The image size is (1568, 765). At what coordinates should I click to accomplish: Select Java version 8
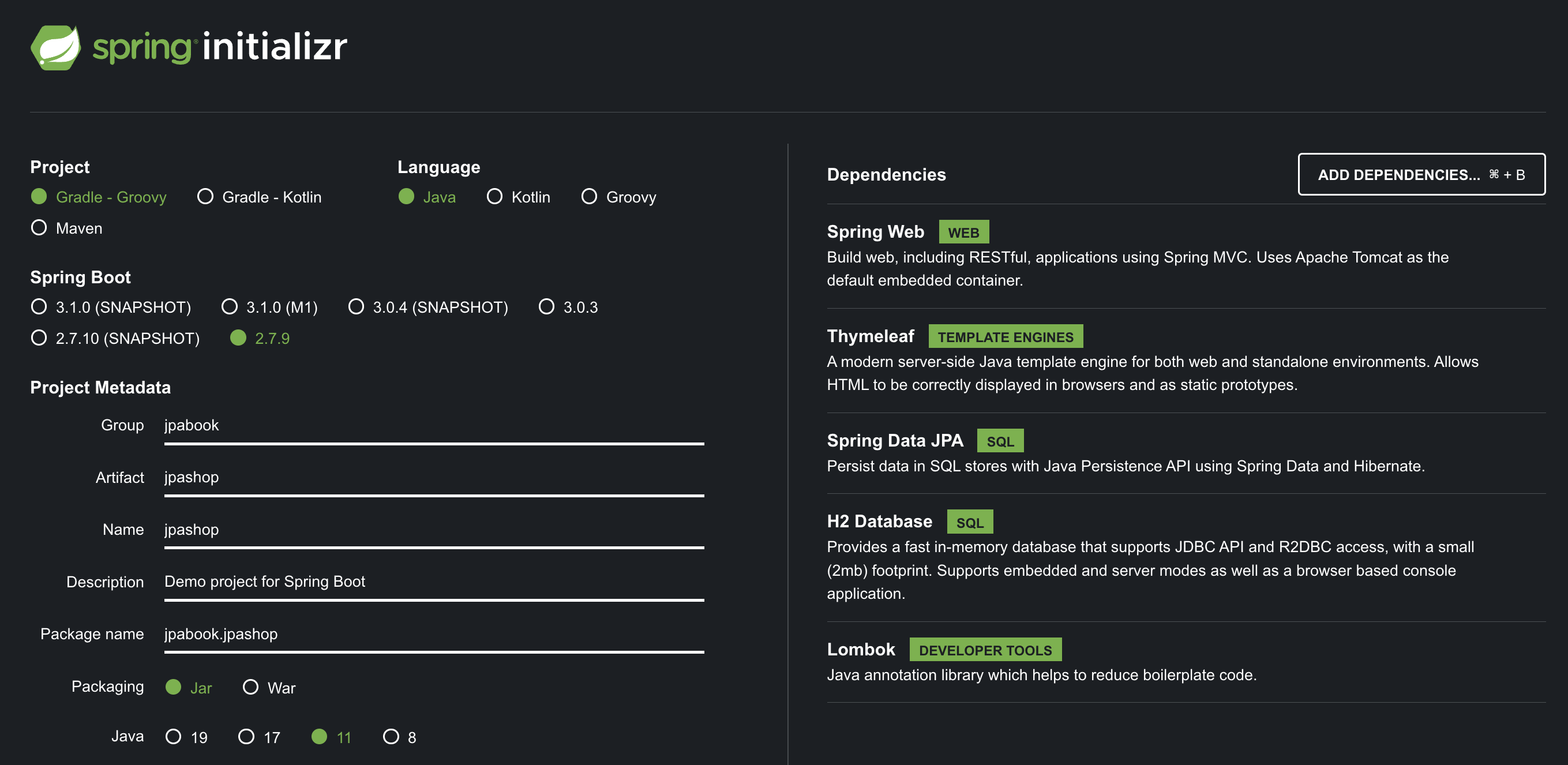click(x=399, y=737)
